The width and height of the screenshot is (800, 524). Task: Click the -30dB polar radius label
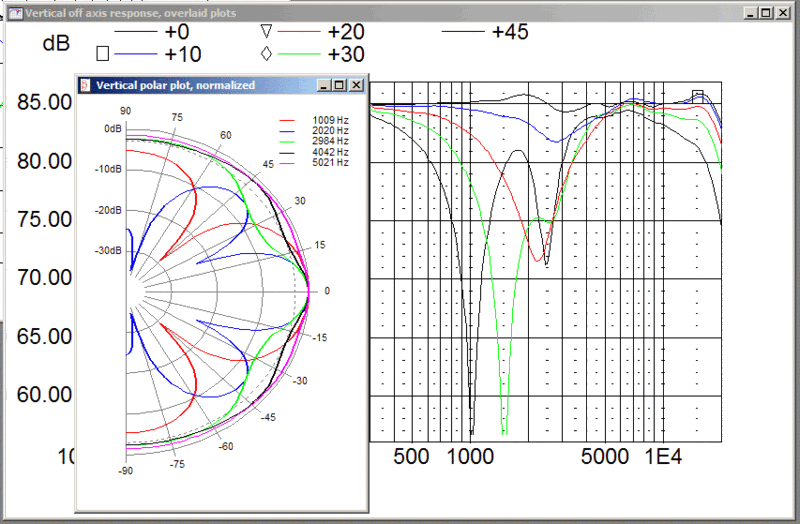(108, 251)
